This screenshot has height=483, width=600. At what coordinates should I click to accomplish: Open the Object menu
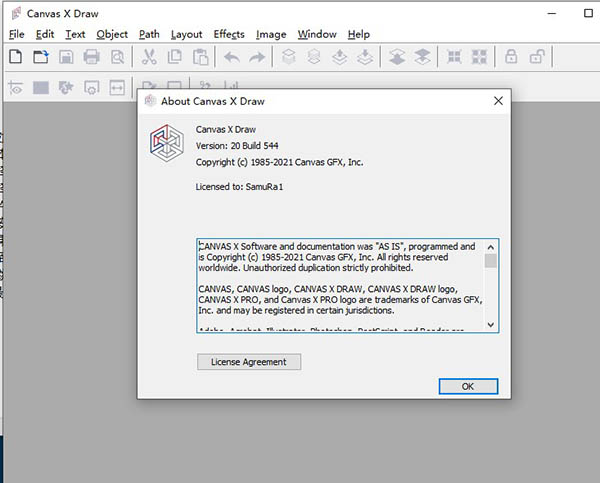coord(112,34)
